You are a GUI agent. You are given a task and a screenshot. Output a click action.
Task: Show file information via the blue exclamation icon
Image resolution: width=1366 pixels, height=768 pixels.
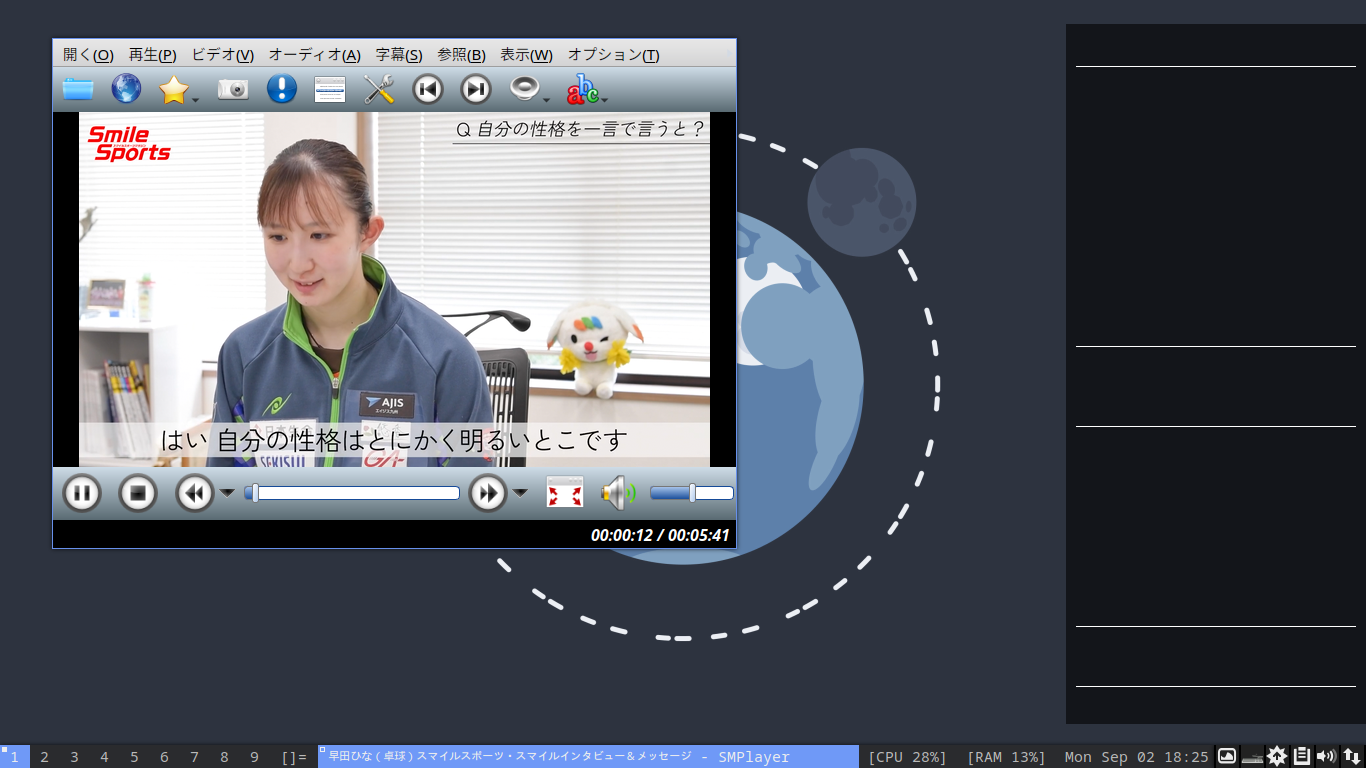tap(282, 89)
